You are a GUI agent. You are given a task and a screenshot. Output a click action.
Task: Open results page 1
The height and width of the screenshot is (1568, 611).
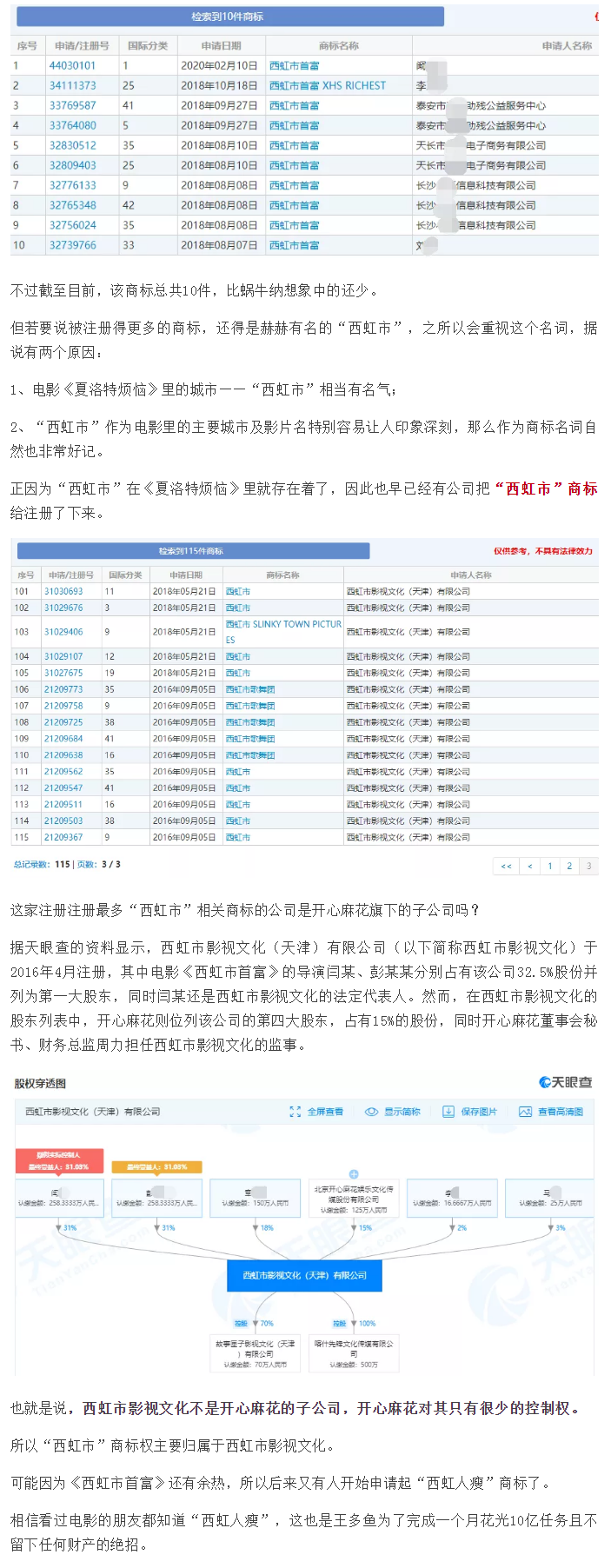[549, 866]
